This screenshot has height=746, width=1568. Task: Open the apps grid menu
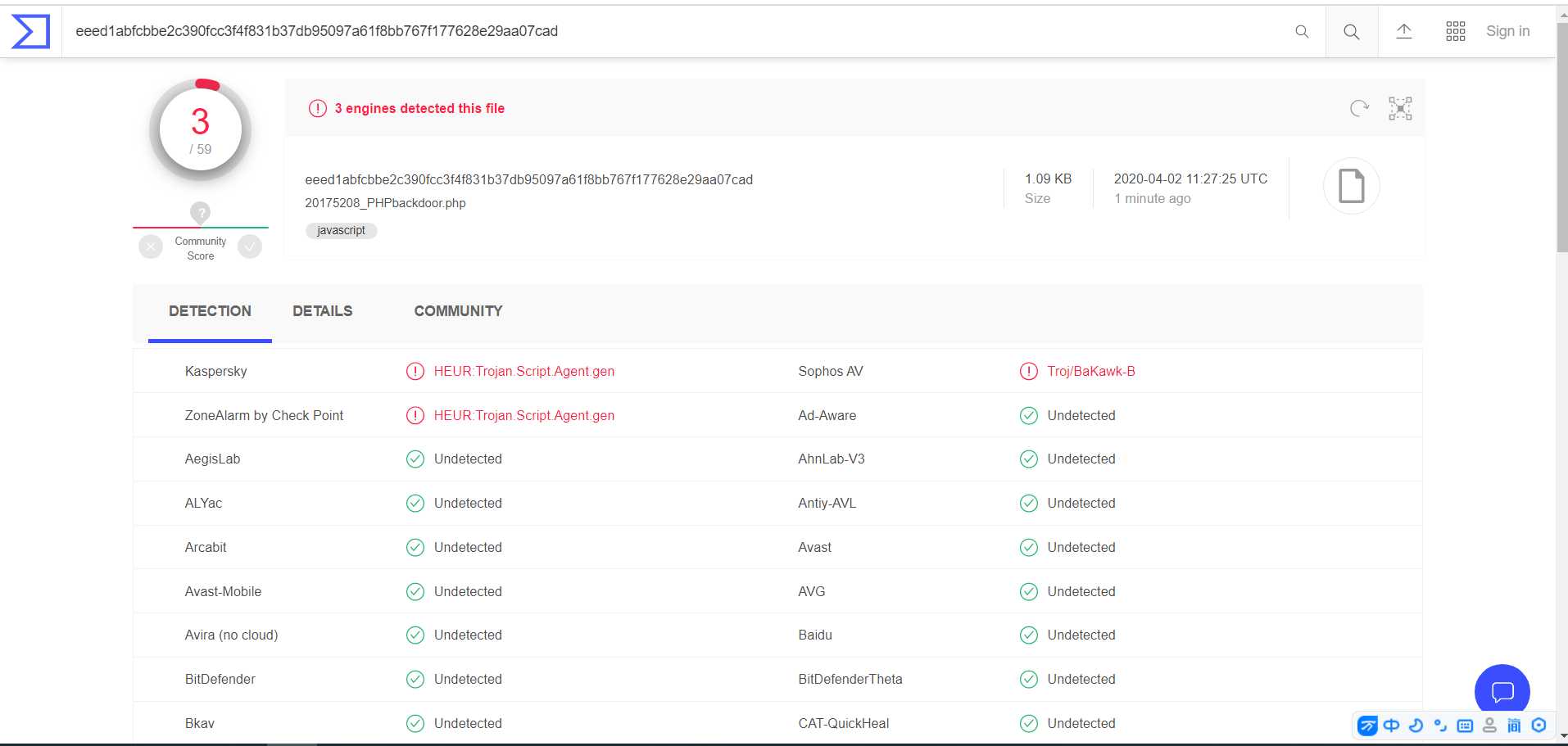(x=1456, y=31)
